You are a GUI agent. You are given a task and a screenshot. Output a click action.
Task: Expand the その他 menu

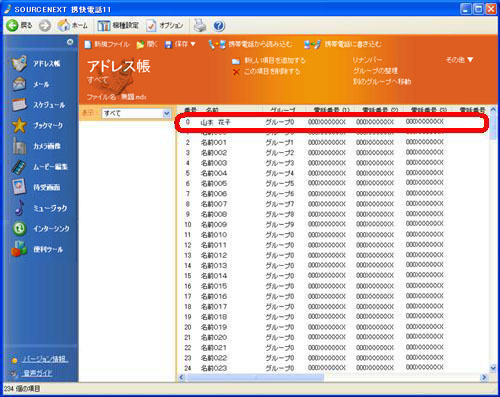(460, 60)
